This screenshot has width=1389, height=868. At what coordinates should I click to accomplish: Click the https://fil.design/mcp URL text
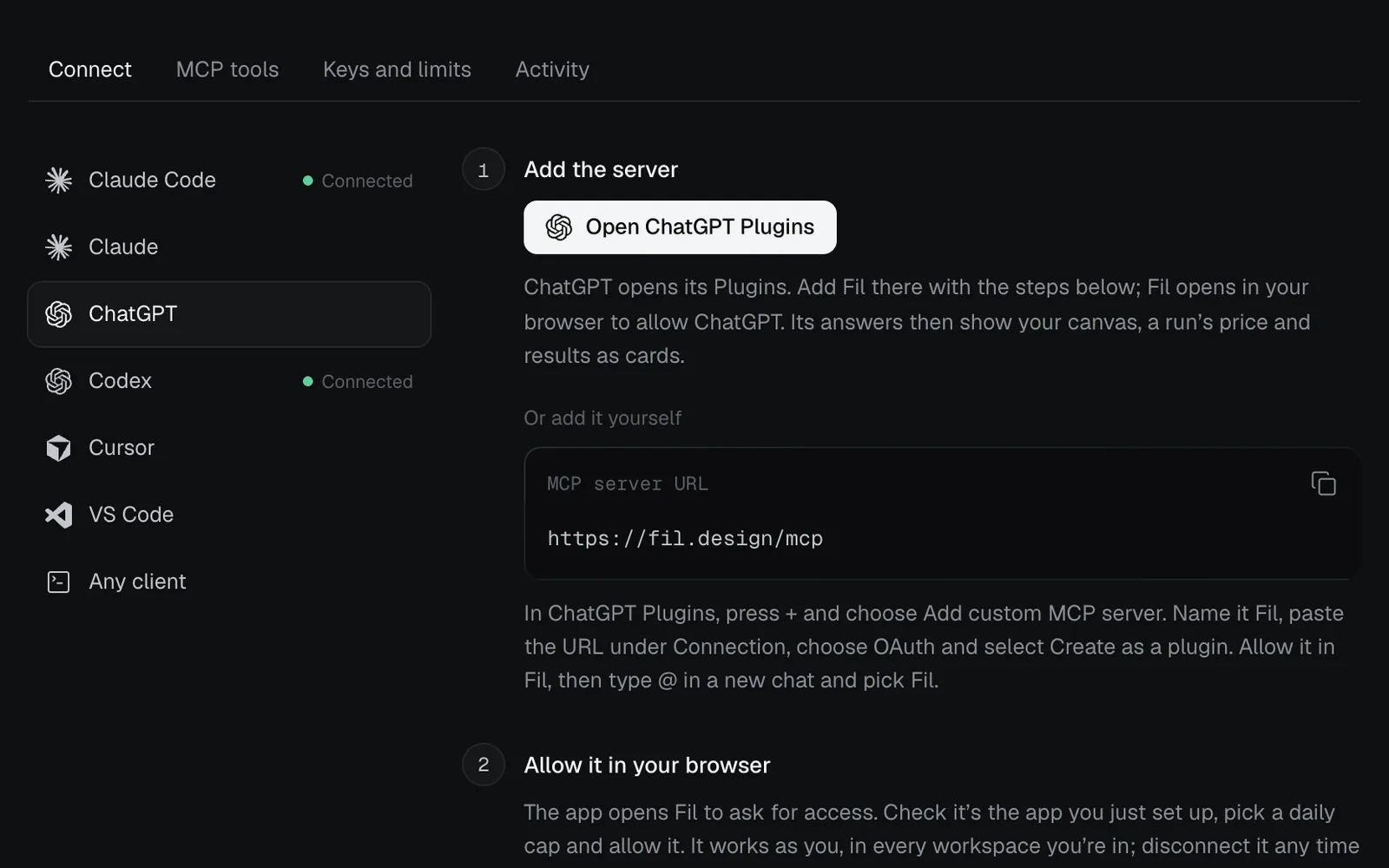click(685, 538)
